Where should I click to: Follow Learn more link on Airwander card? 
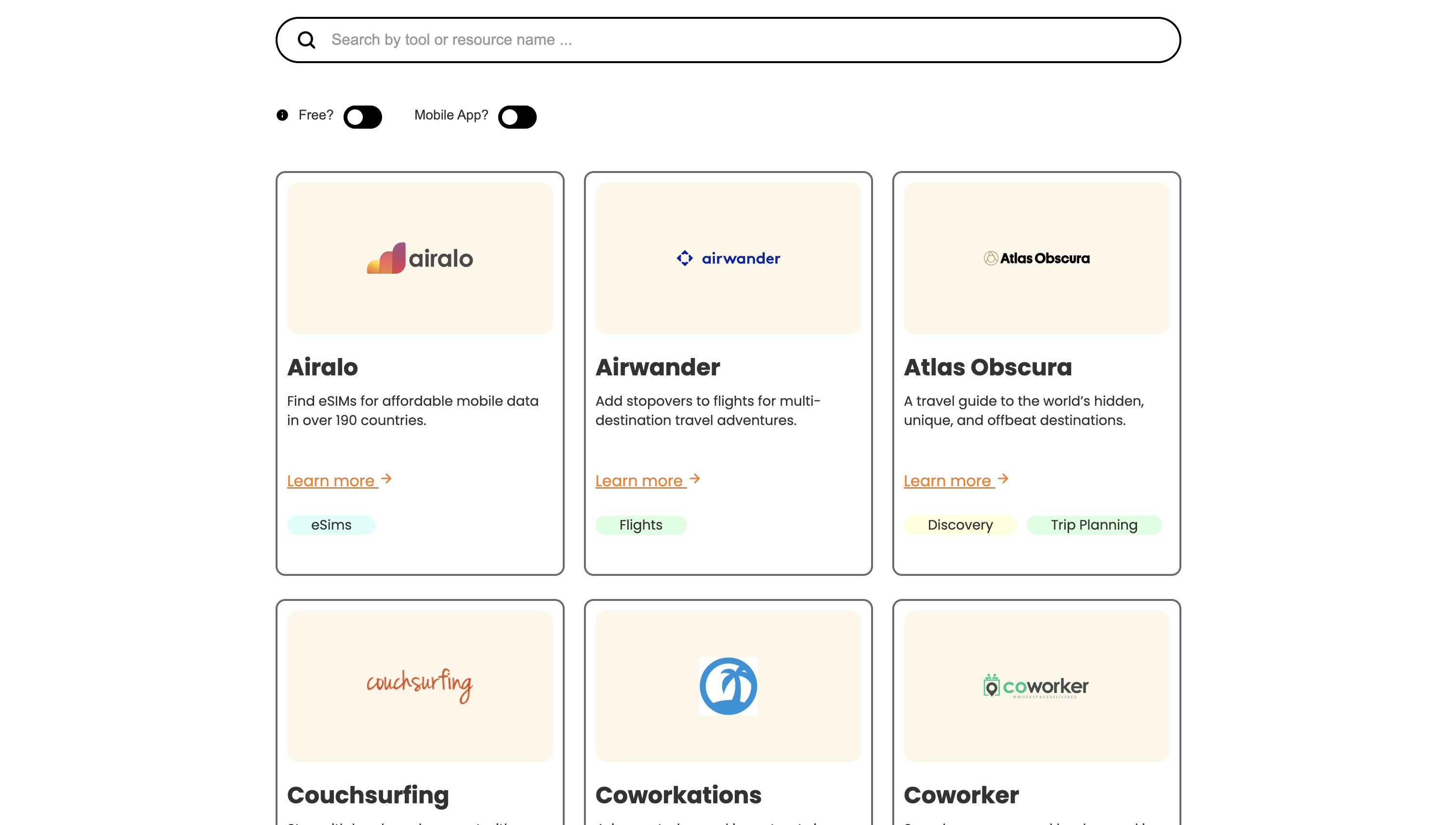pyautogui.click(x=641, y=480)
